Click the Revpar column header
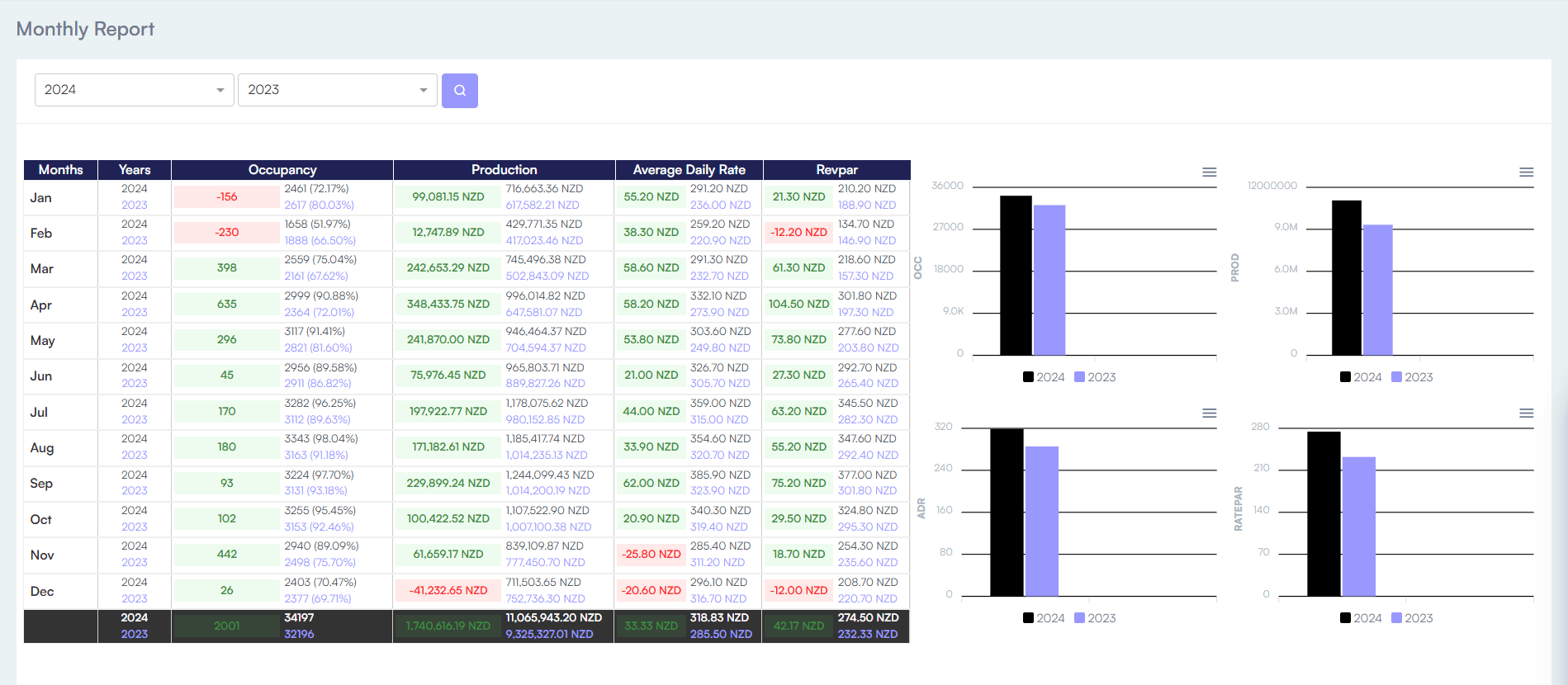The width and height of the screenshot is (1568, 685). [x=836, y=170]
